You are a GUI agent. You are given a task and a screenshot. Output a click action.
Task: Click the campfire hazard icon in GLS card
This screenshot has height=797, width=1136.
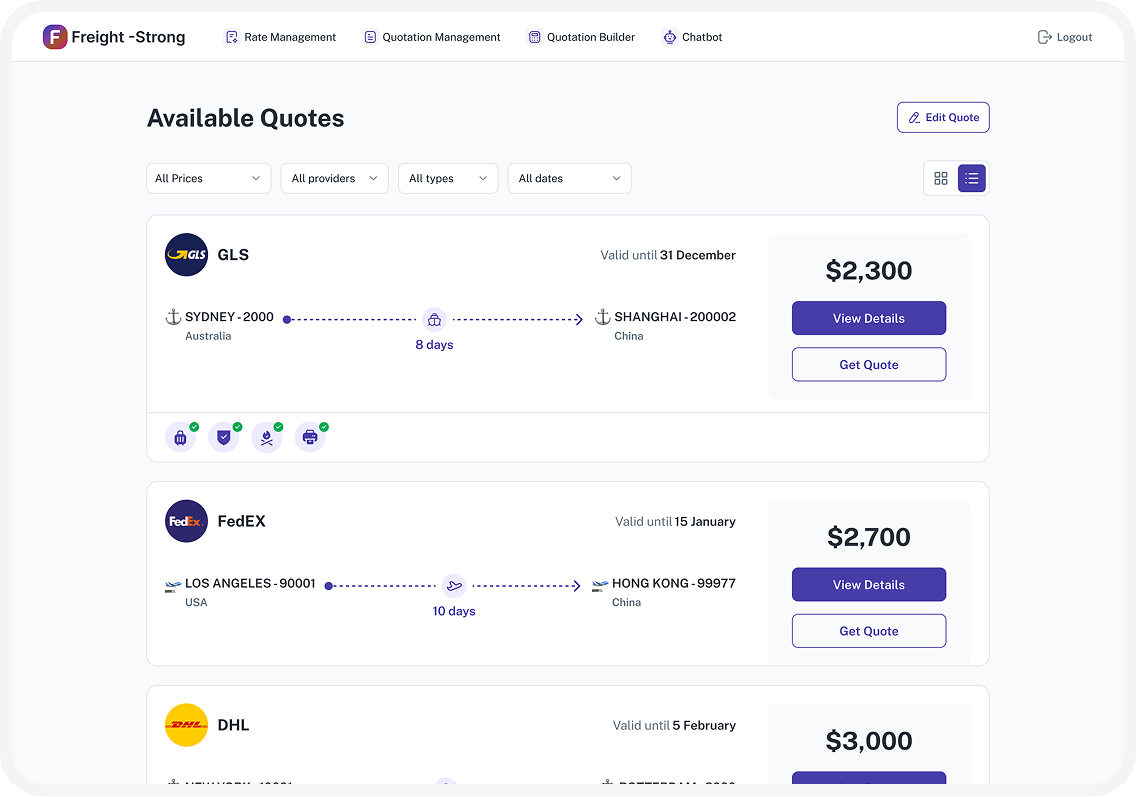pos(266,437)
